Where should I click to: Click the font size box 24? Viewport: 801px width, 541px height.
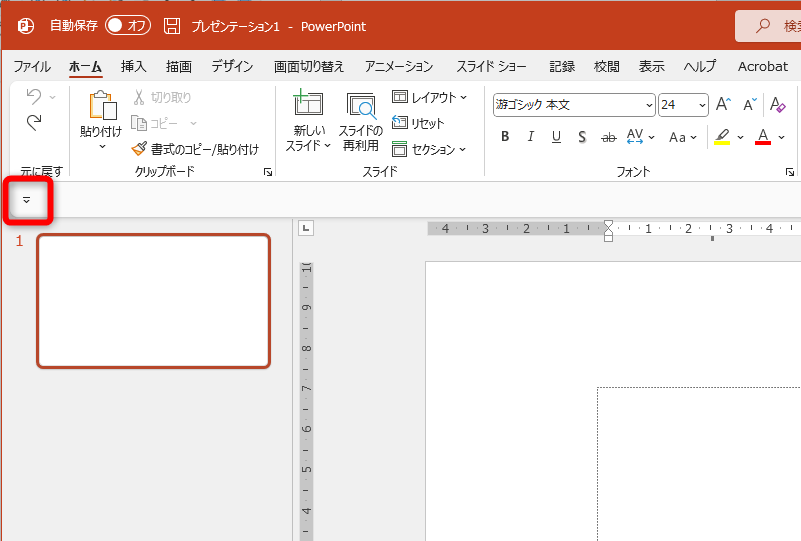coord(677,105)
